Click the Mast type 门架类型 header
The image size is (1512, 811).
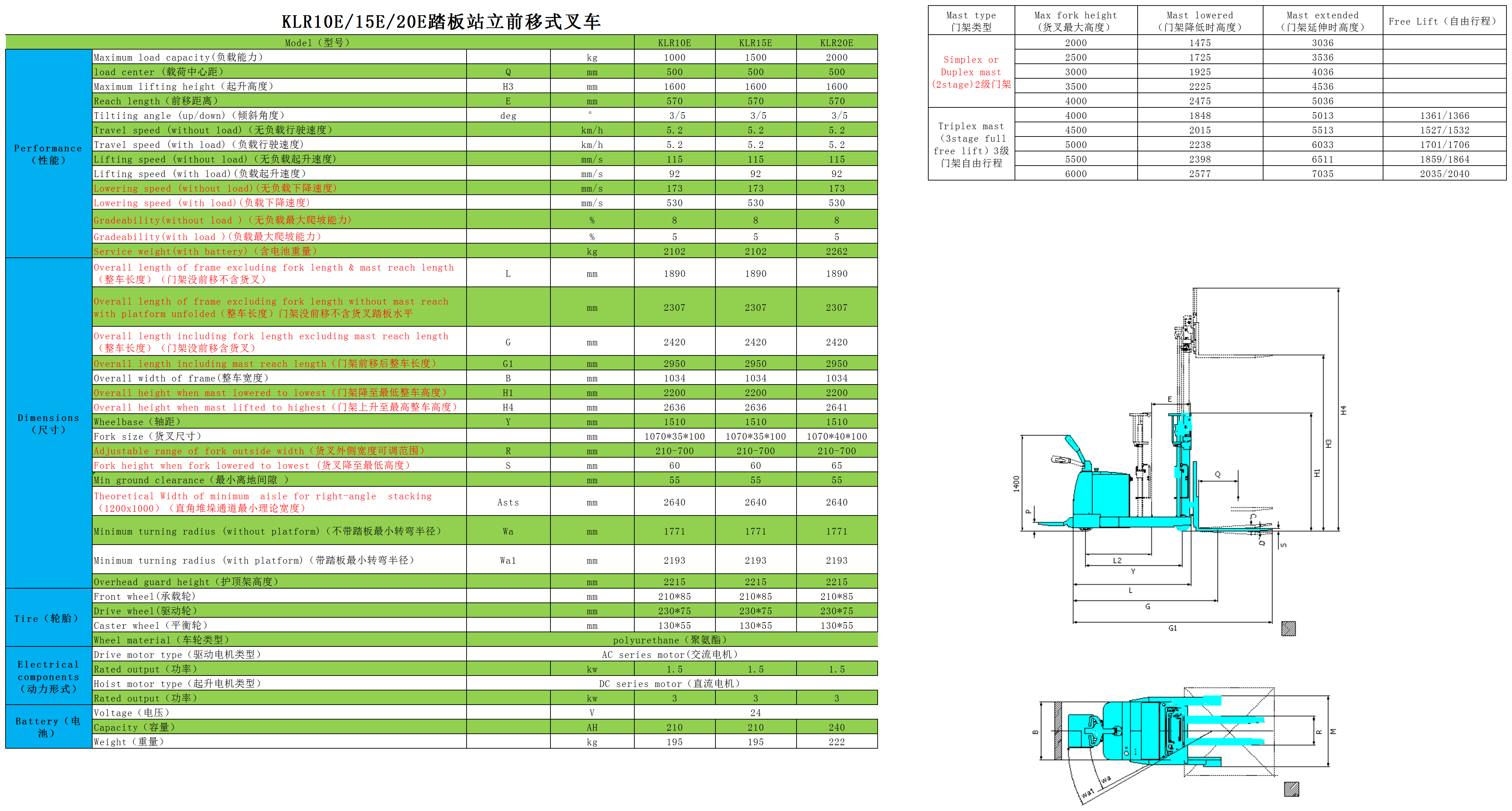point(971,21)
